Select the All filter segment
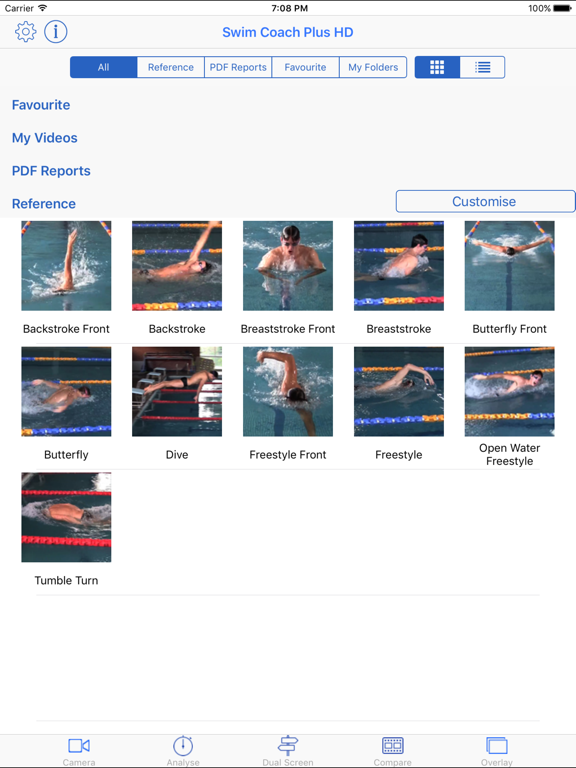Viewport: 576px width, 768px height. pyautogui.click(x=103, y=67)
